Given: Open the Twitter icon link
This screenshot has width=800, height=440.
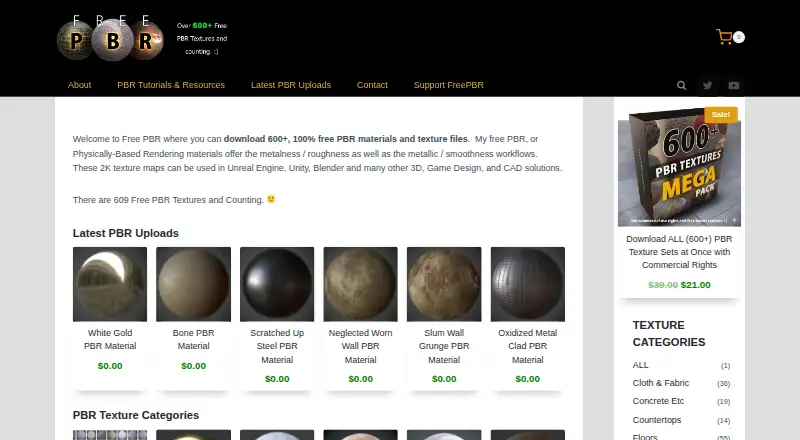Looking at the screenshot, I should [707, 86].
